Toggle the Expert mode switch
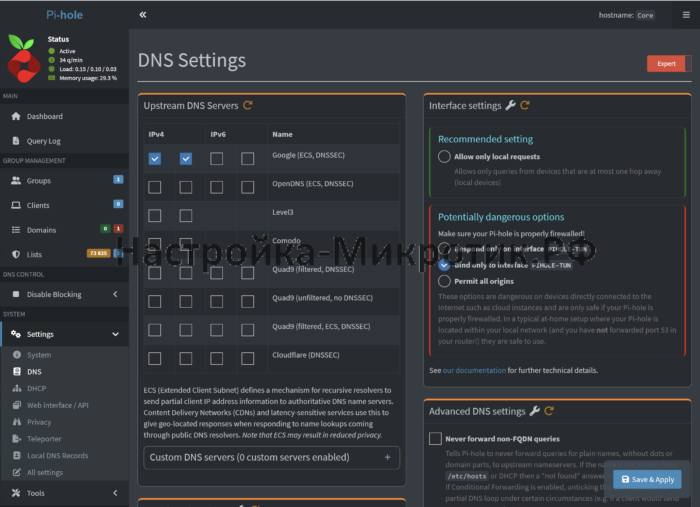Image resolution: width=700 pixels, height=507 pixels. pyautogui.click(x=669, y=63)
